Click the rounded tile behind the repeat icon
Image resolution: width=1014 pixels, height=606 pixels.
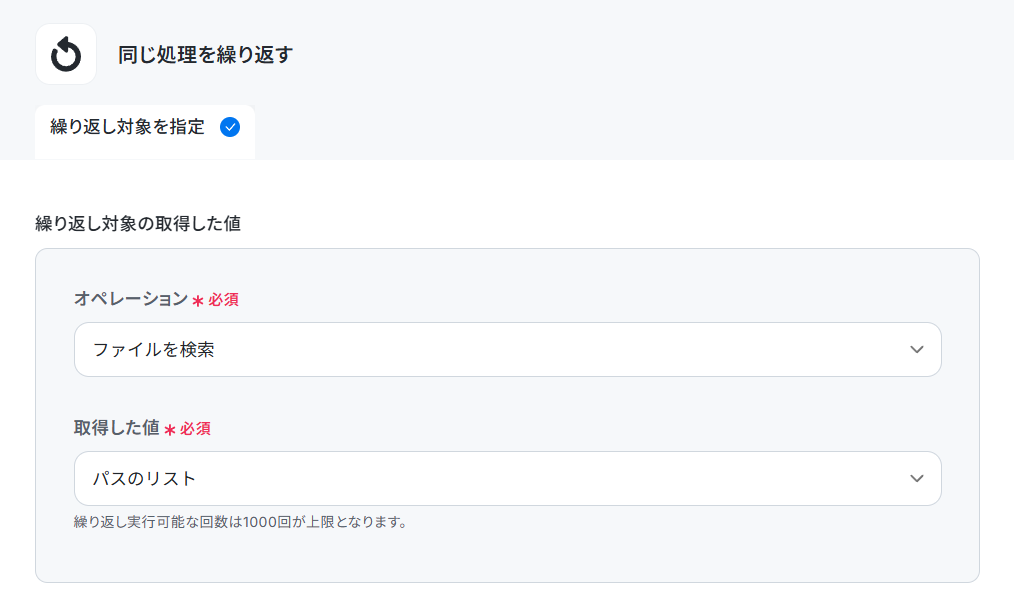tap(66, 54)
